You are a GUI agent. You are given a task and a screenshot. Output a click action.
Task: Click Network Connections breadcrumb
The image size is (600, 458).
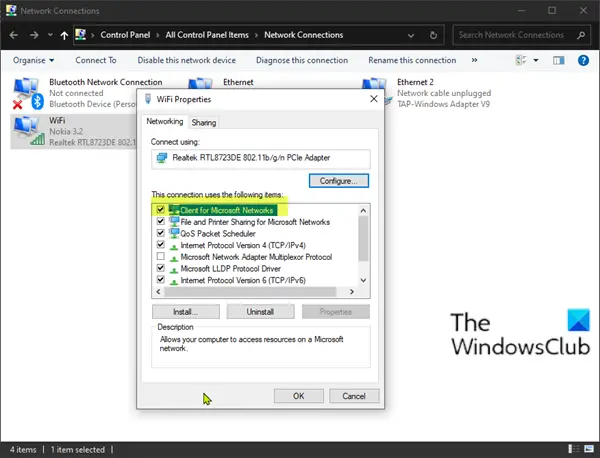point(303,35)
